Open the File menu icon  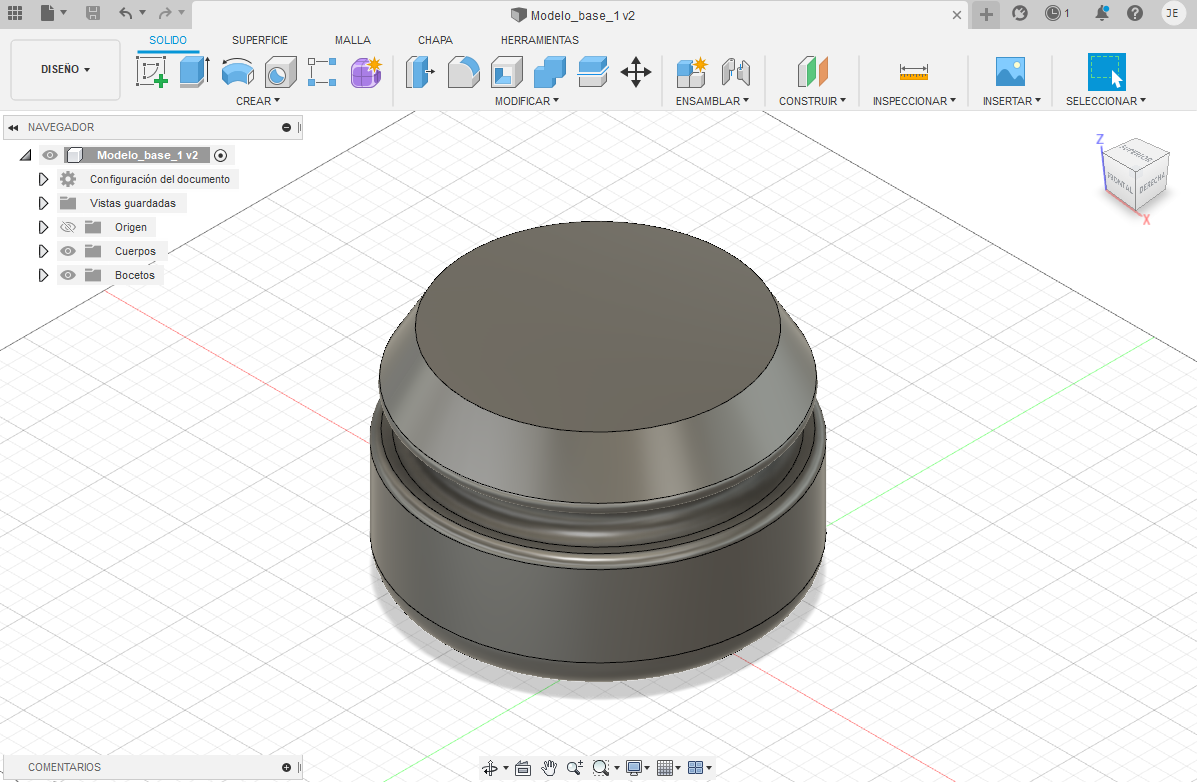(x=48, y=13)
